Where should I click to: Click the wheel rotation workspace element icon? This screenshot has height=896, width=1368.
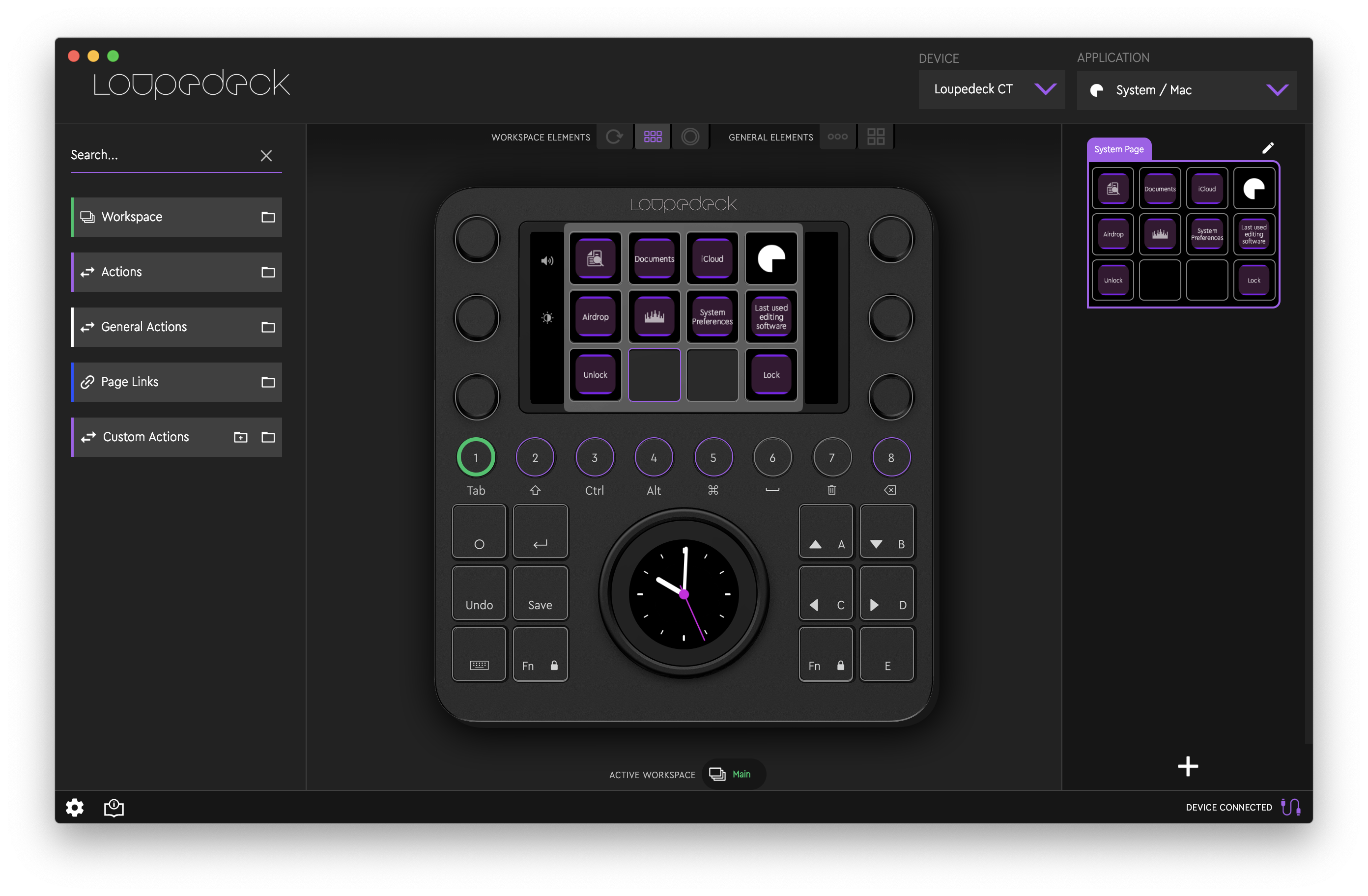coord(614,137)
